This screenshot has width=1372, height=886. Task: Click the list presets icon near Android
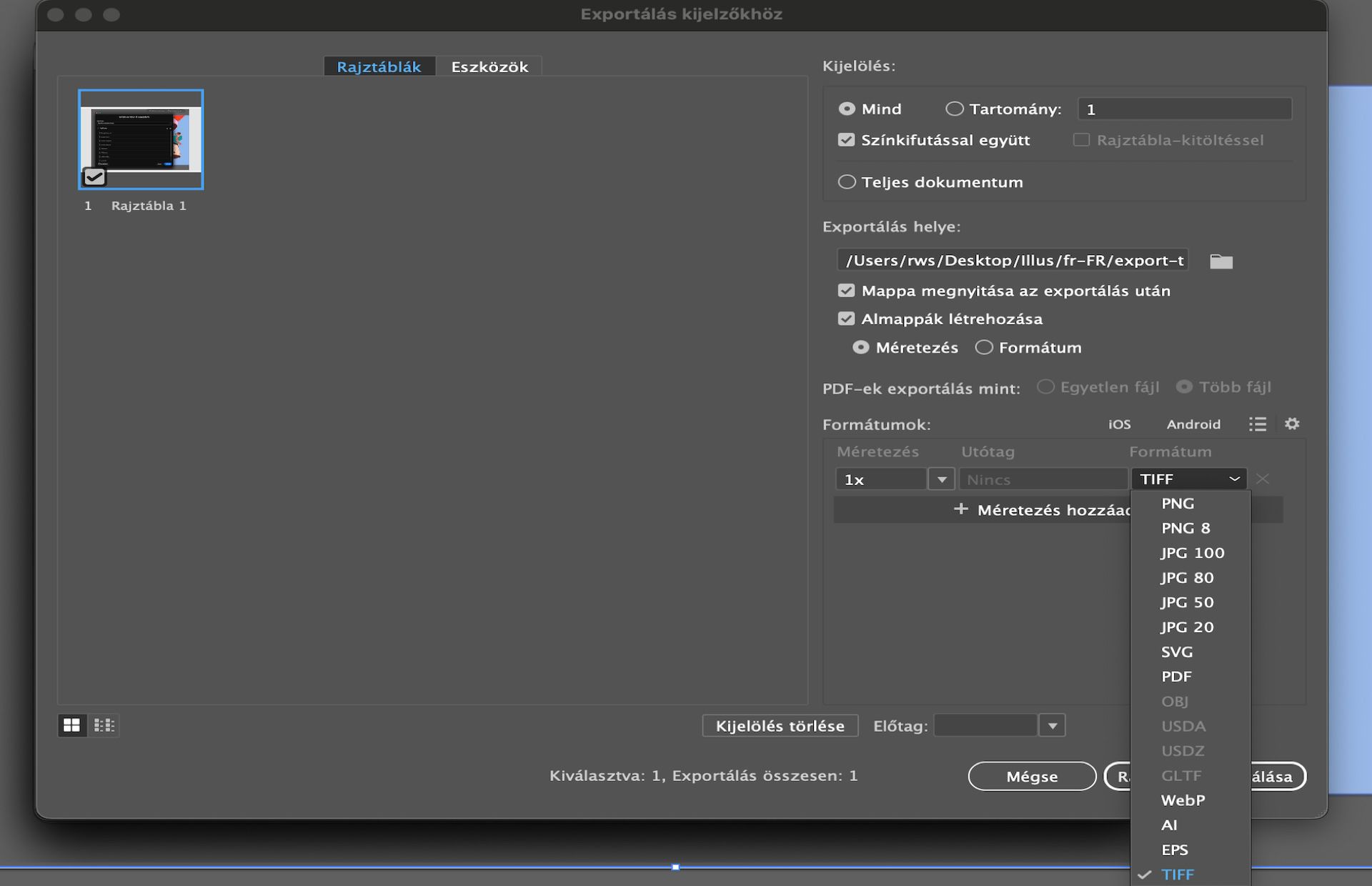point(1257,424)
